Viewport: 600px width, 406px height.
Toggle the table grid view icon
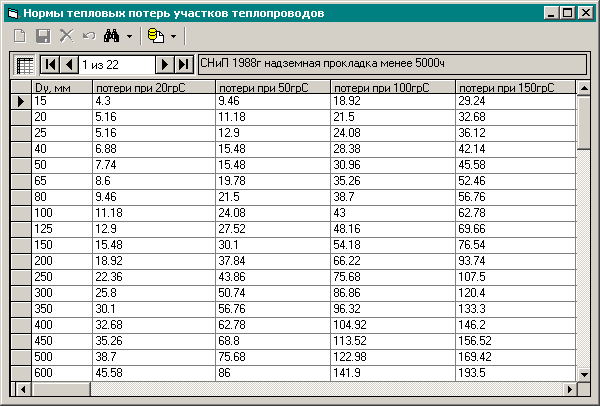coord(25,65)
